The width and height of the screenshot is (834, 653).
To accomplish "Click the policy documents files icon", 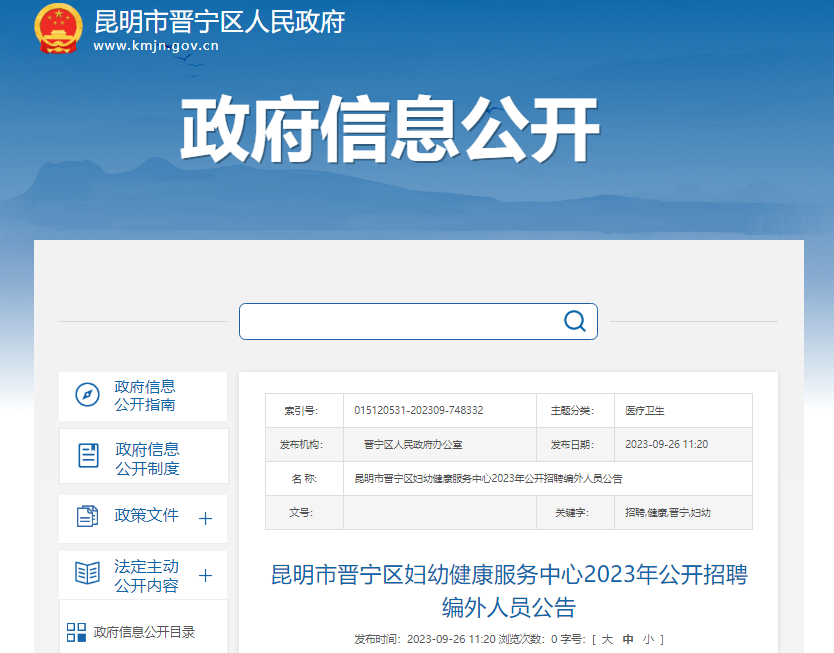I will click(x=88, y=516).
